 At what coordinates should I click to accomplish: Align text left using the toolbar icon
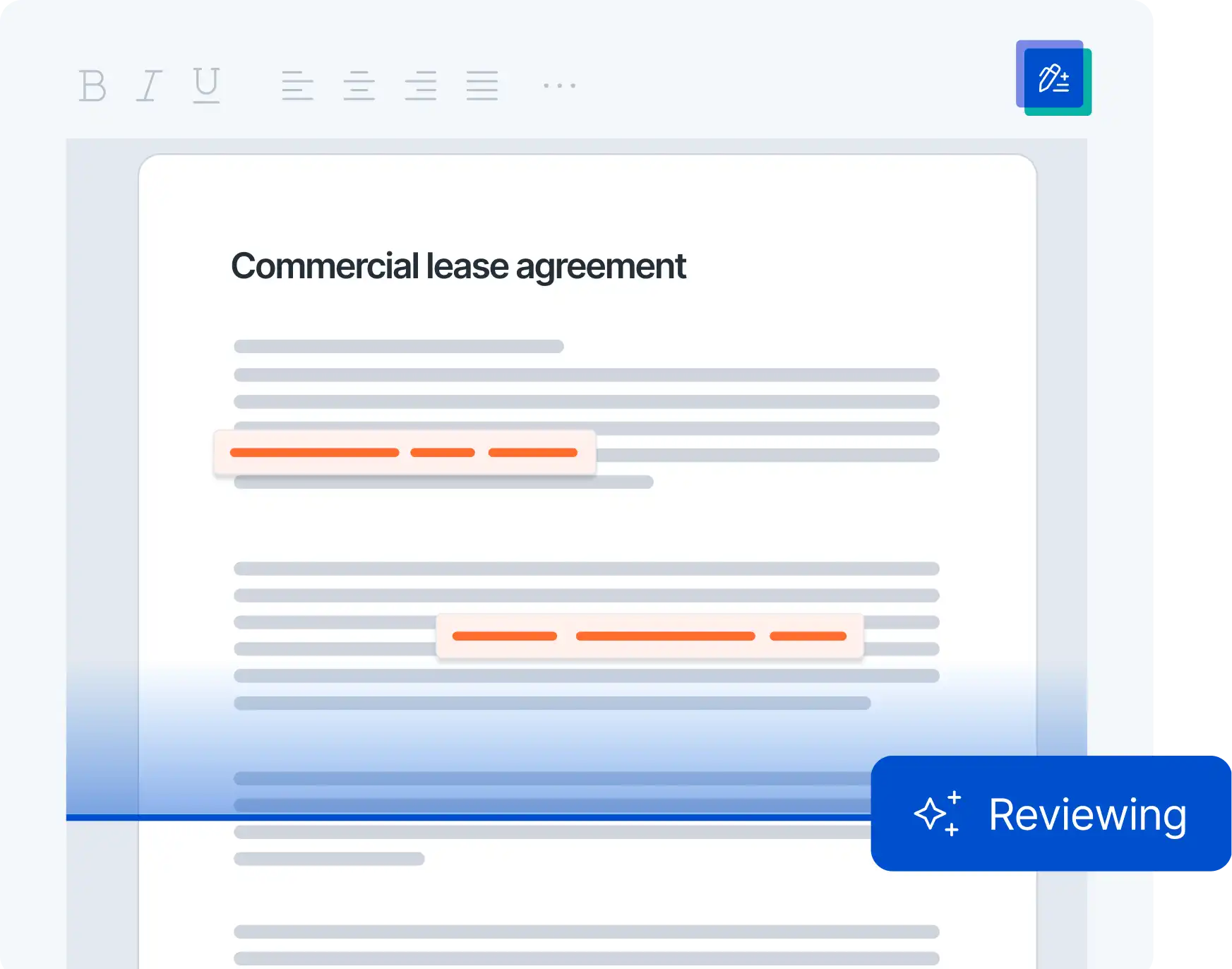(x=297, y=85)
